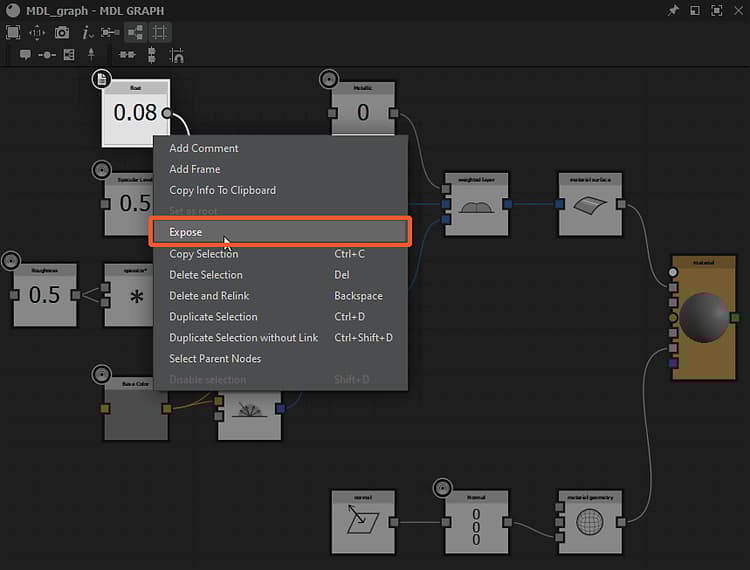Click the output connector of the 0.08 node
This screenshot has height=570, width=750.
point(166,113)
